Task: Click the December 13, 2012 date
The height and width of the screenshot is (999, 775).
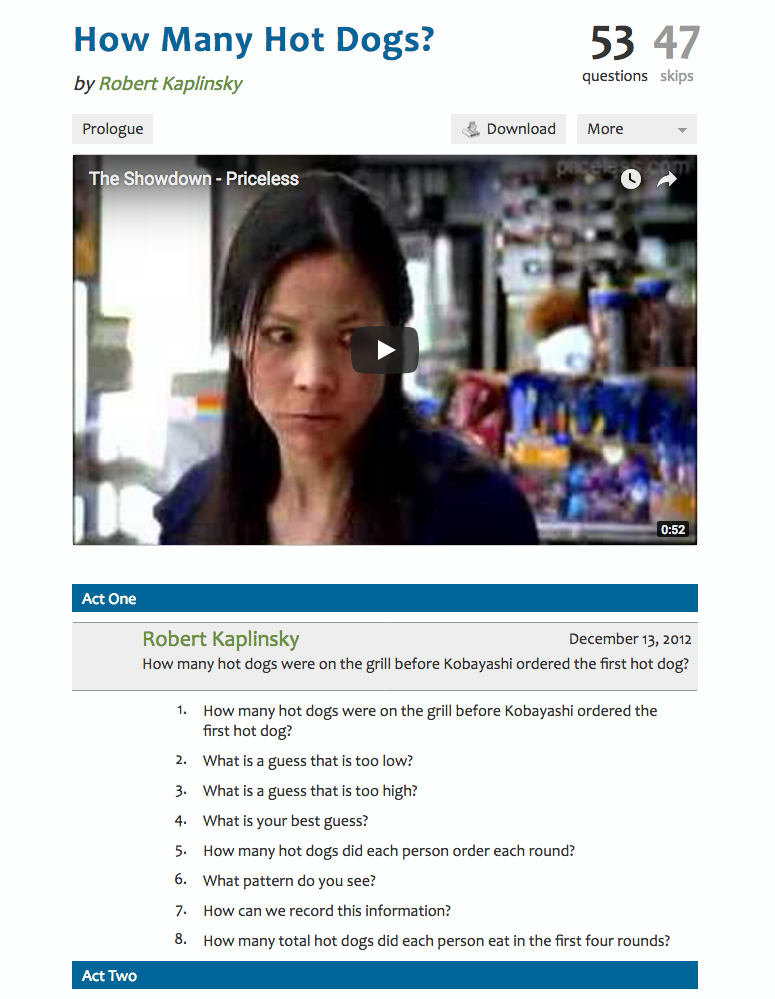Action: pyautogui.click(x=630, y=639)
